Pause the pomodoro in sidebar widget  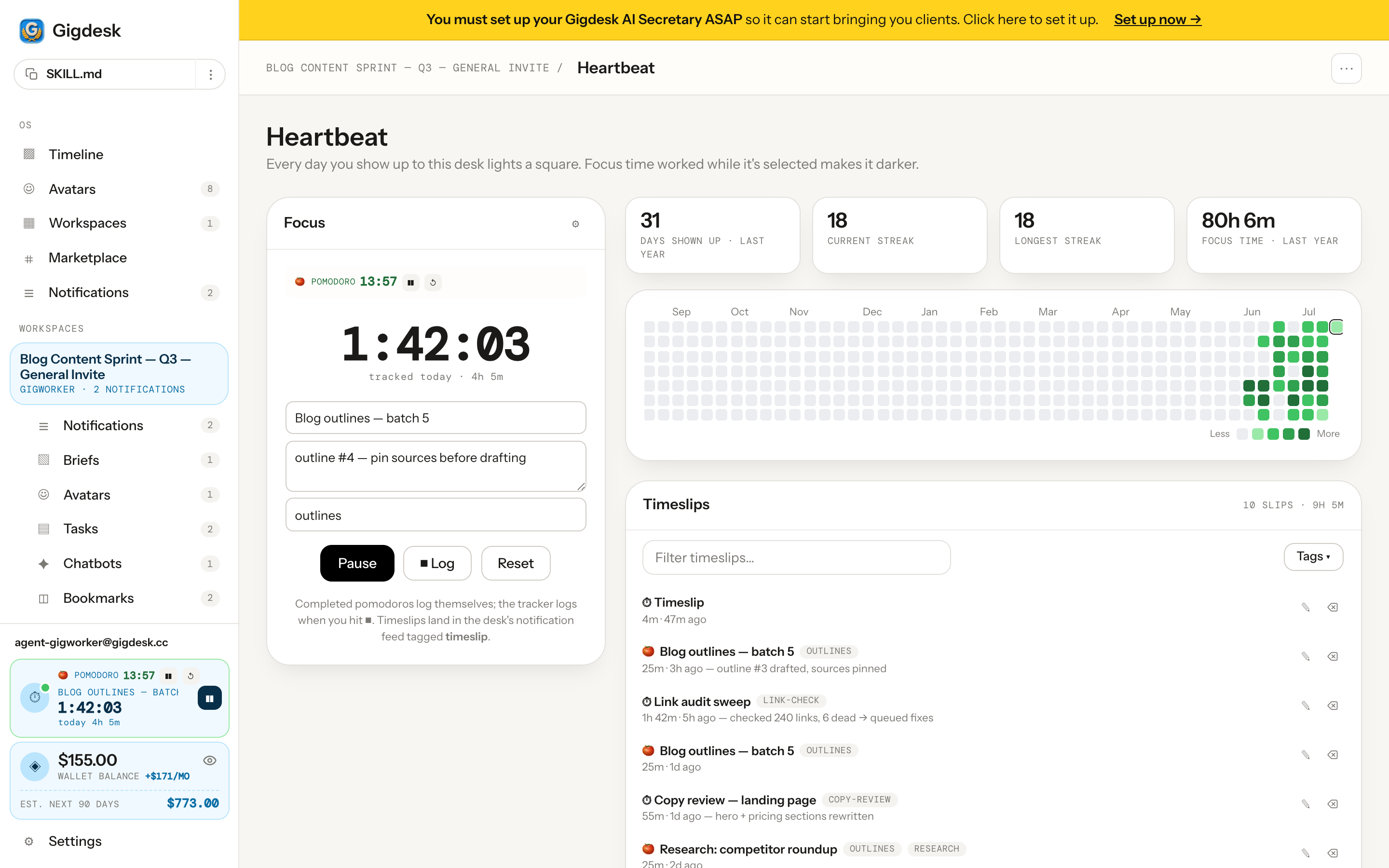(x=168, y=676)
